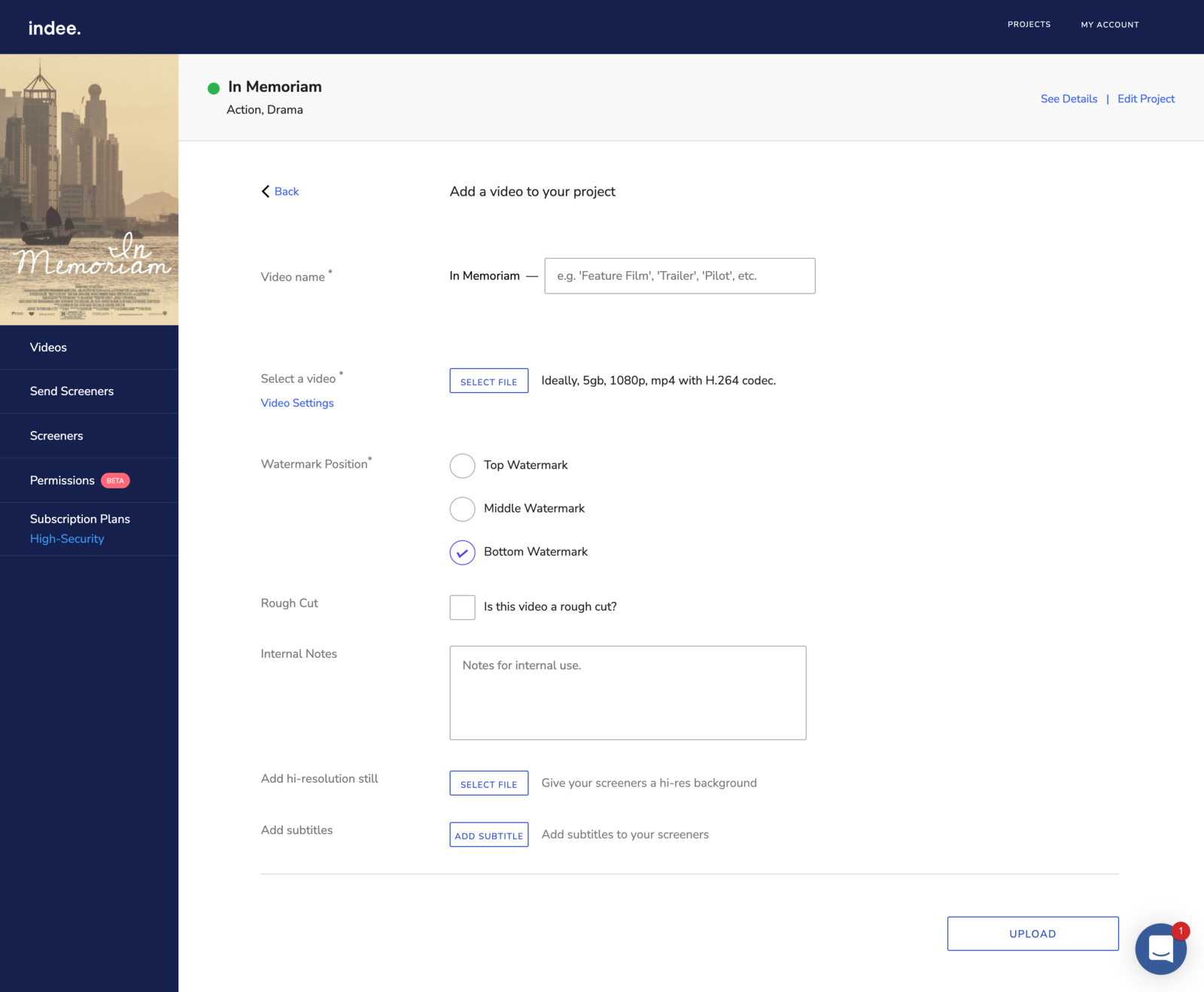This screenshot has height=992, width=1204.
Task: Open Send Screeners in sidebar
Action: (x=71, y=391)
